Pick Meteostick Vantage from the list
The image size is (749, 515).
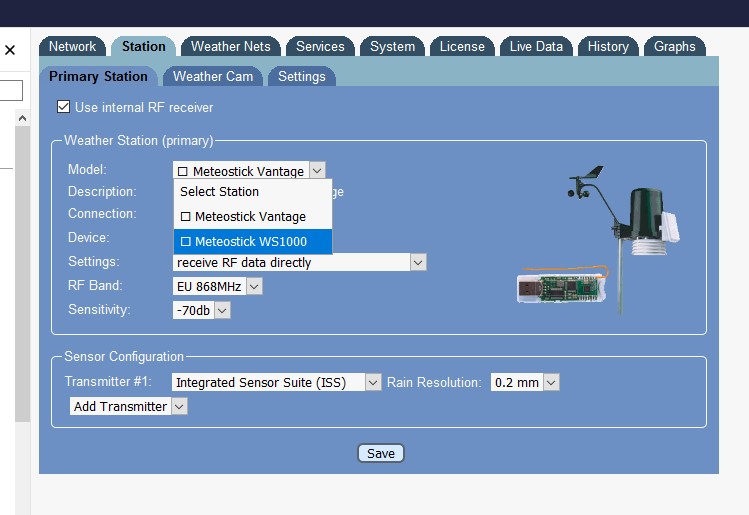coord(253,216)
